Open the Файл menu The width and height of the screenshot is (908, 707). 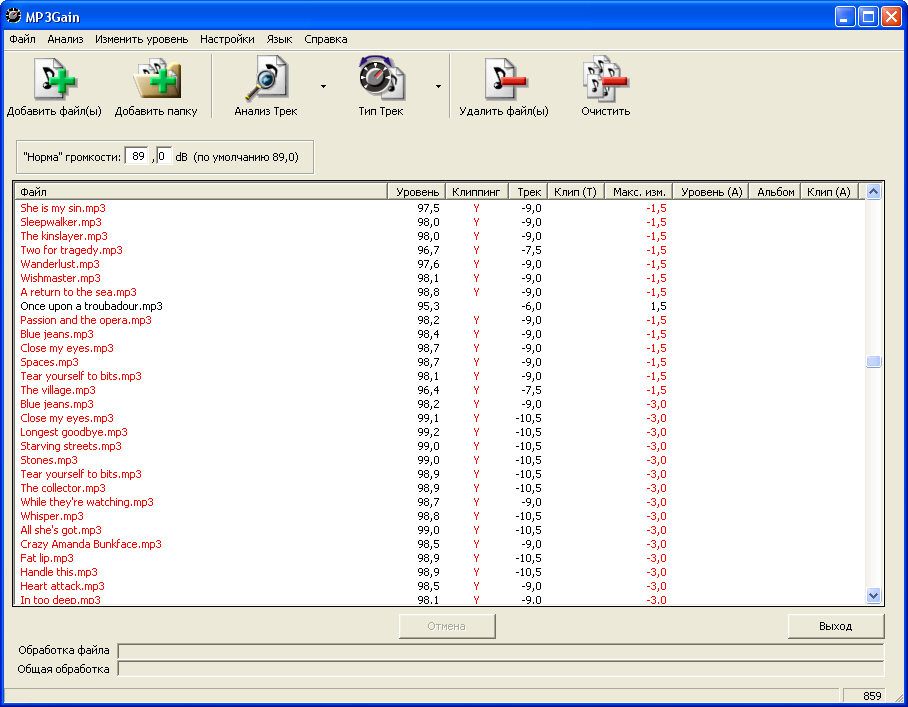22,39
